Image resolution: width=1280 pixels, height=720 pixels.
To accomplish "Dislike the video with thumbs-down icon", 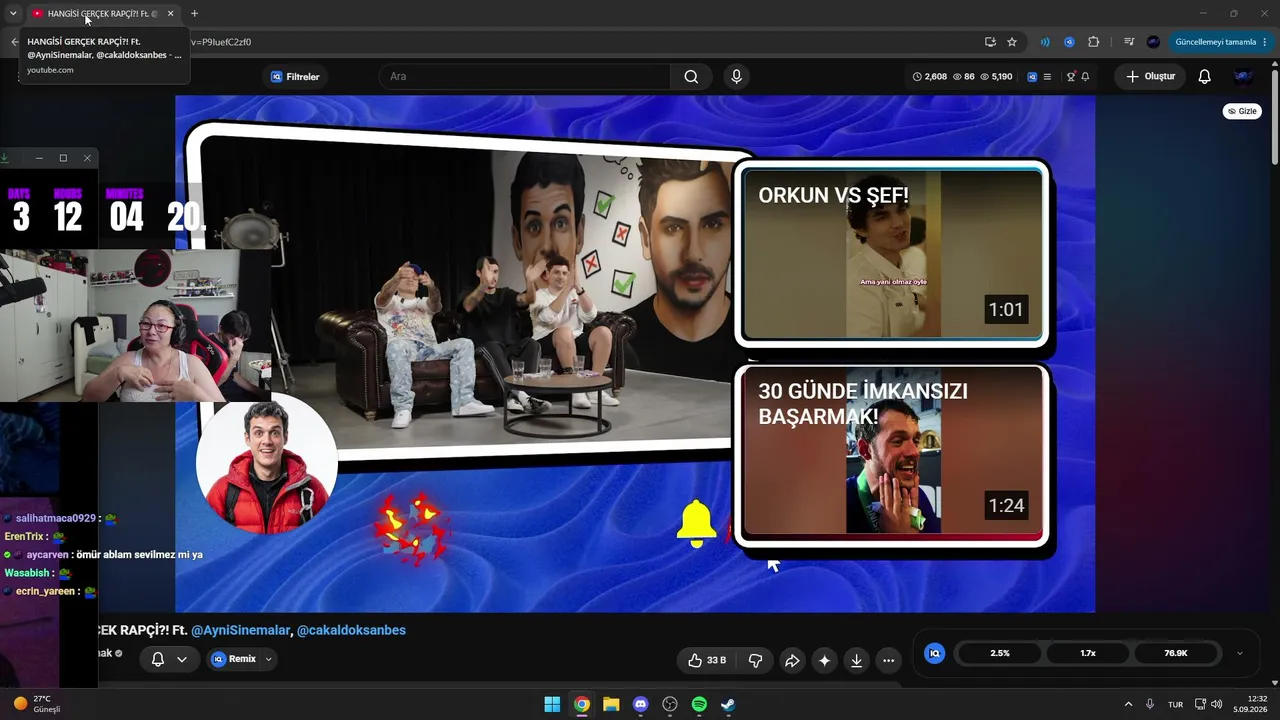I will (756, 660).
